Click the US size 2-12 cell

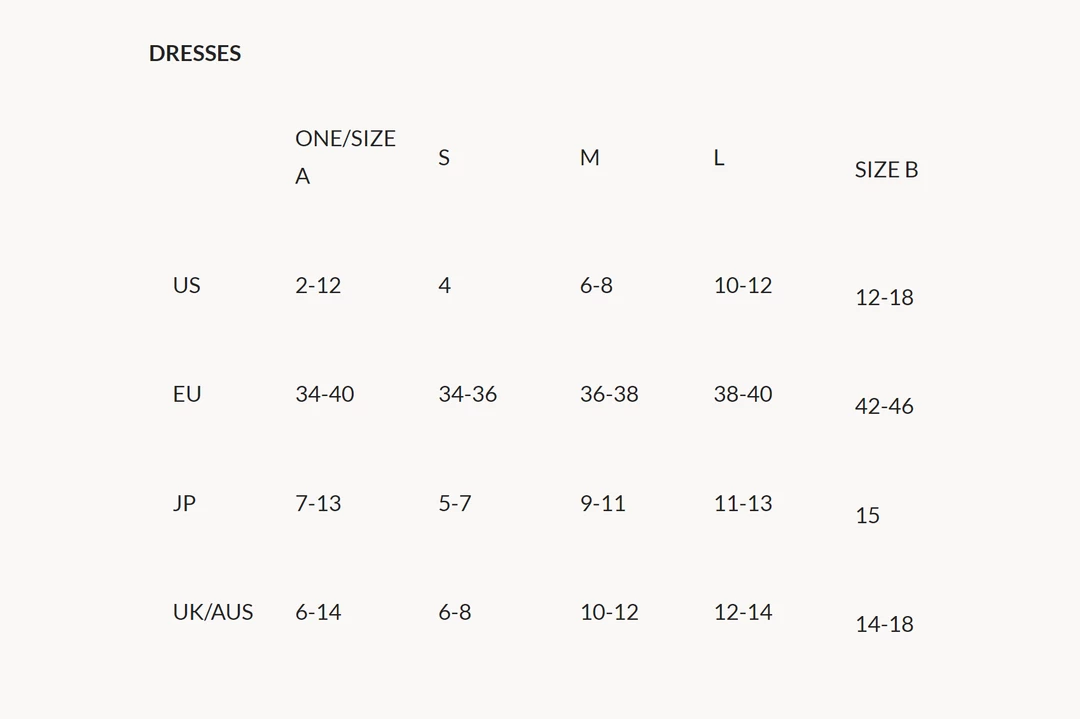tap(318, 285)
